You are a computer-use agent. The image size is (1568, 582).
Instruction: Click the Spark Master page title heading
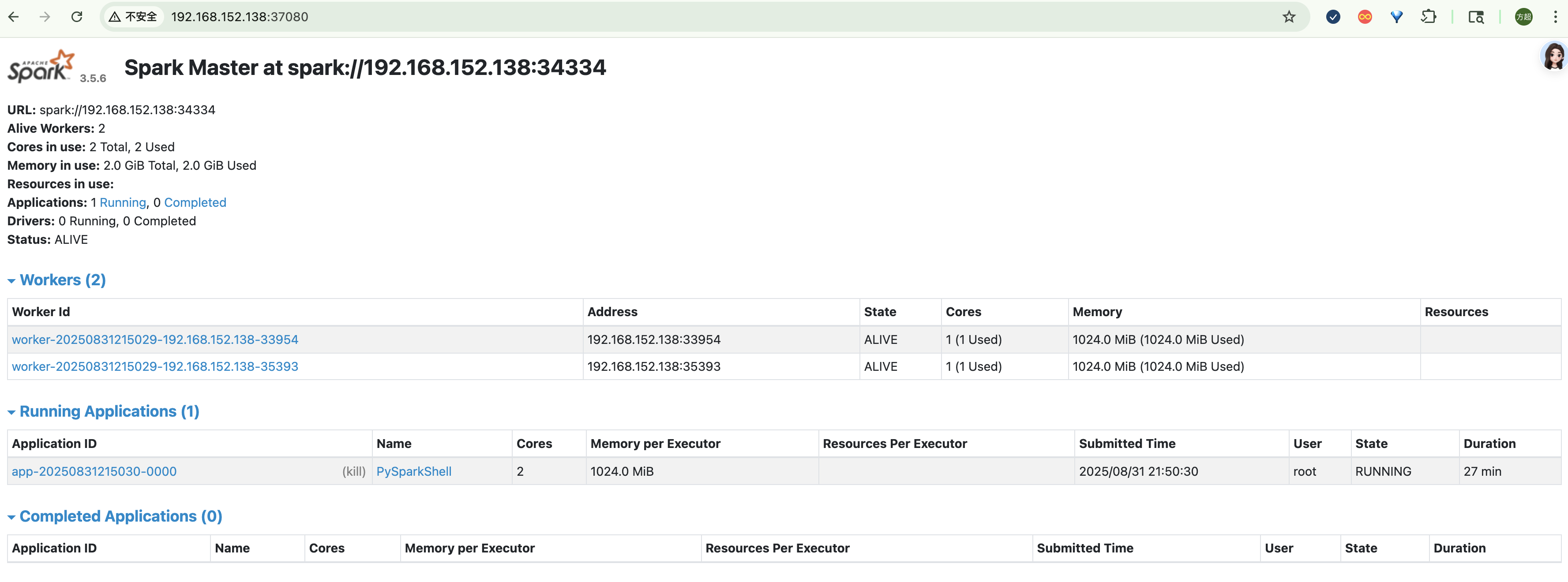tap(365, 67)
